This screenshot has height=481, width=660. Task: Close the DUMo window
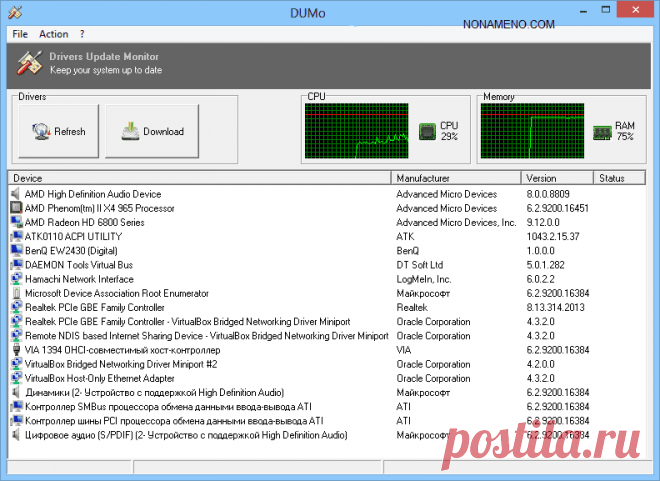pos(636,10)
